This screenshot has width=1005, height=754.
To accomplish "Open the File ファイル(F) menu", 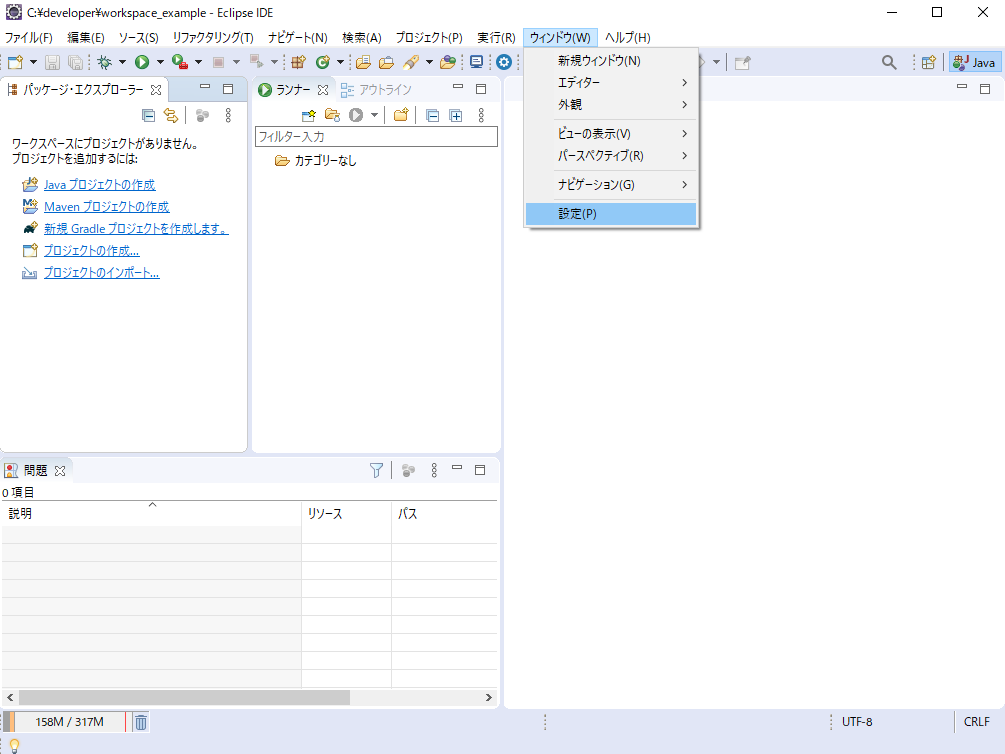I will tap(28, 38).
